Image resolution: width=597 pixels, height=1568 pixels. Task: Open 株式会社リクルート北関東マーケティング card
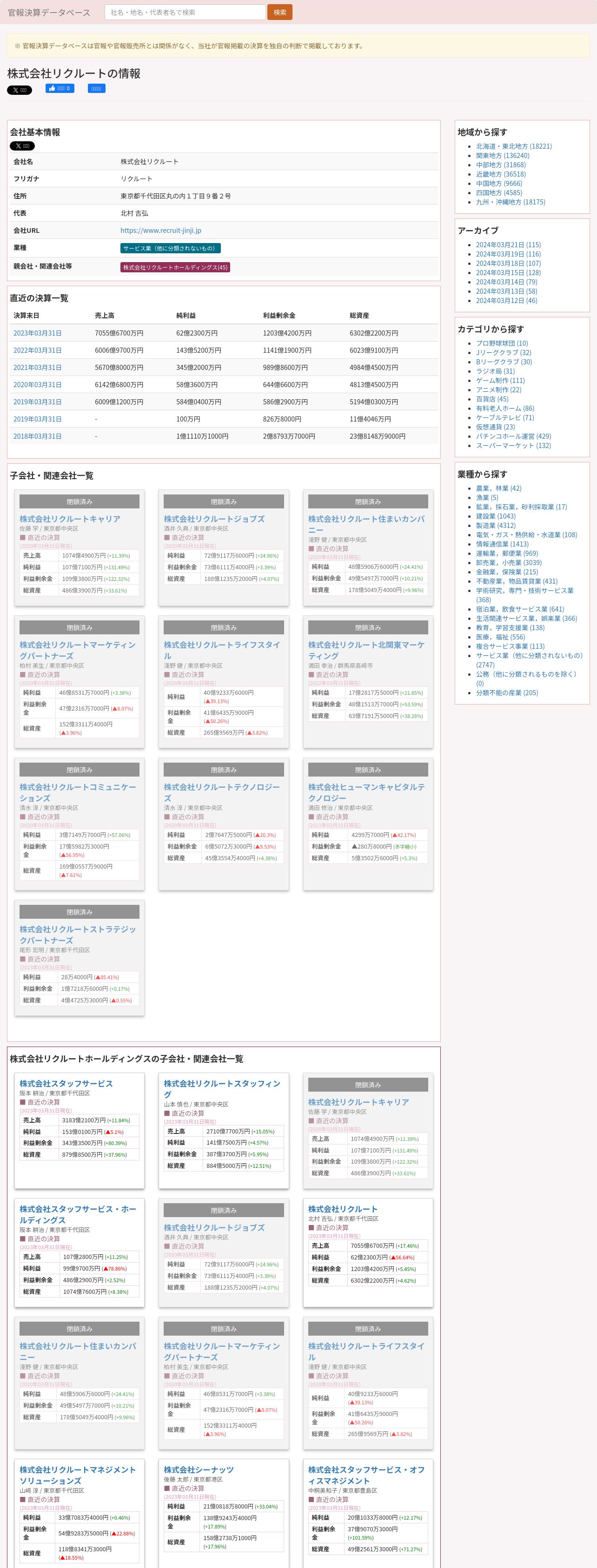366,650
